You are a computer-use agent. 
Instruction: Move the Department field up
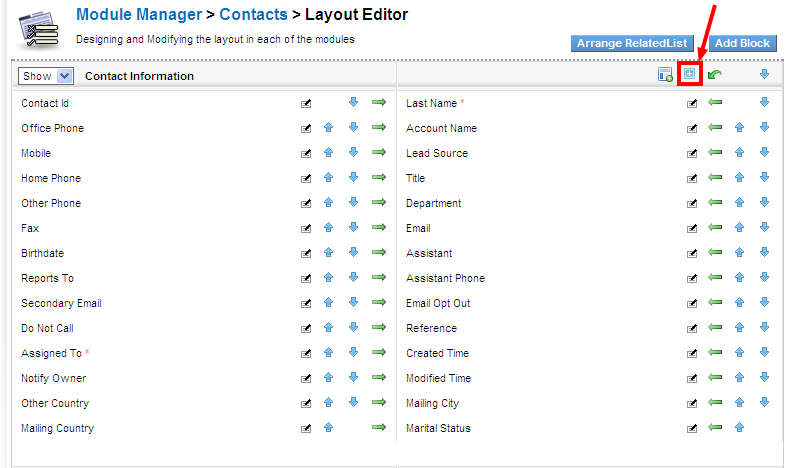pyautogui.click(x=739, y=203)
